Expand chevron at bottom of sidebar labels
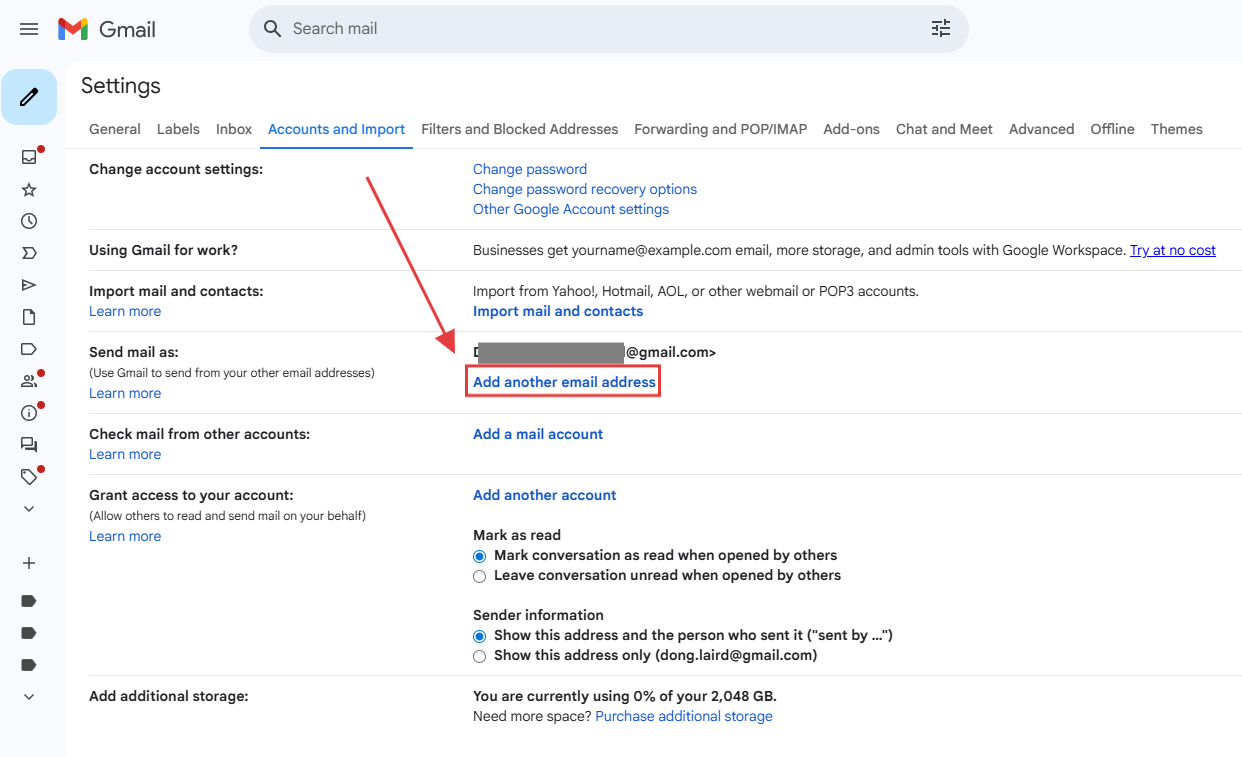 point(29,697)
